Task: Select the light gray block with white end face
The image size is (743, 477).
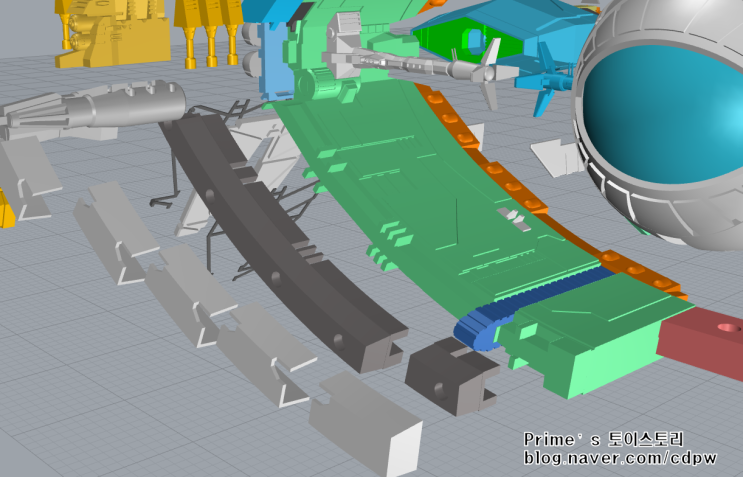Action: [x=366, y=423]
